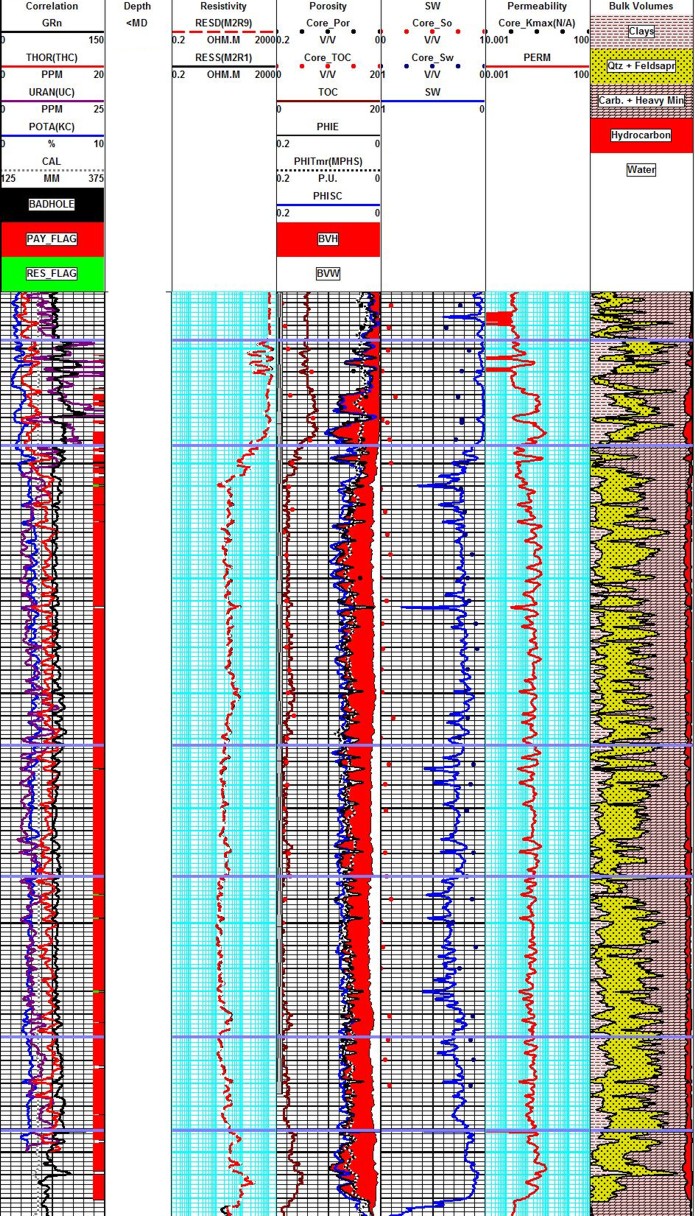Click the RESD(M2R9) curve label
The width and height of the screenshot is (695, 1216).
pos(223,22)
